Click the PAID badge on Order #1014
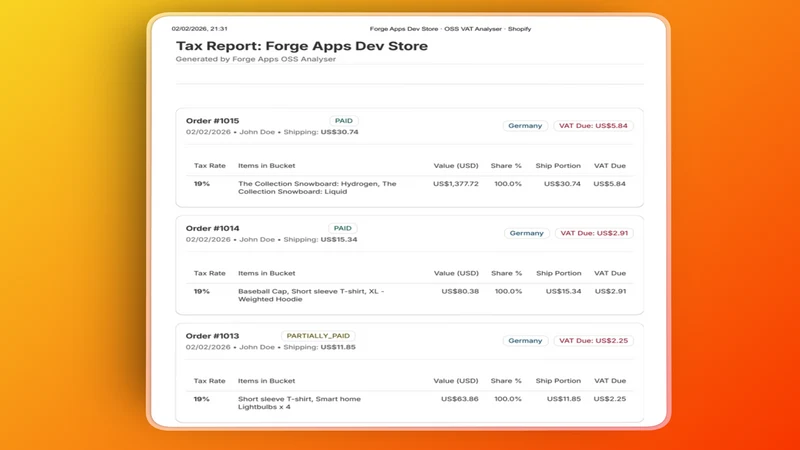Image resolution: width=800 pixels, height=450 pixels. tap(342, 229)
